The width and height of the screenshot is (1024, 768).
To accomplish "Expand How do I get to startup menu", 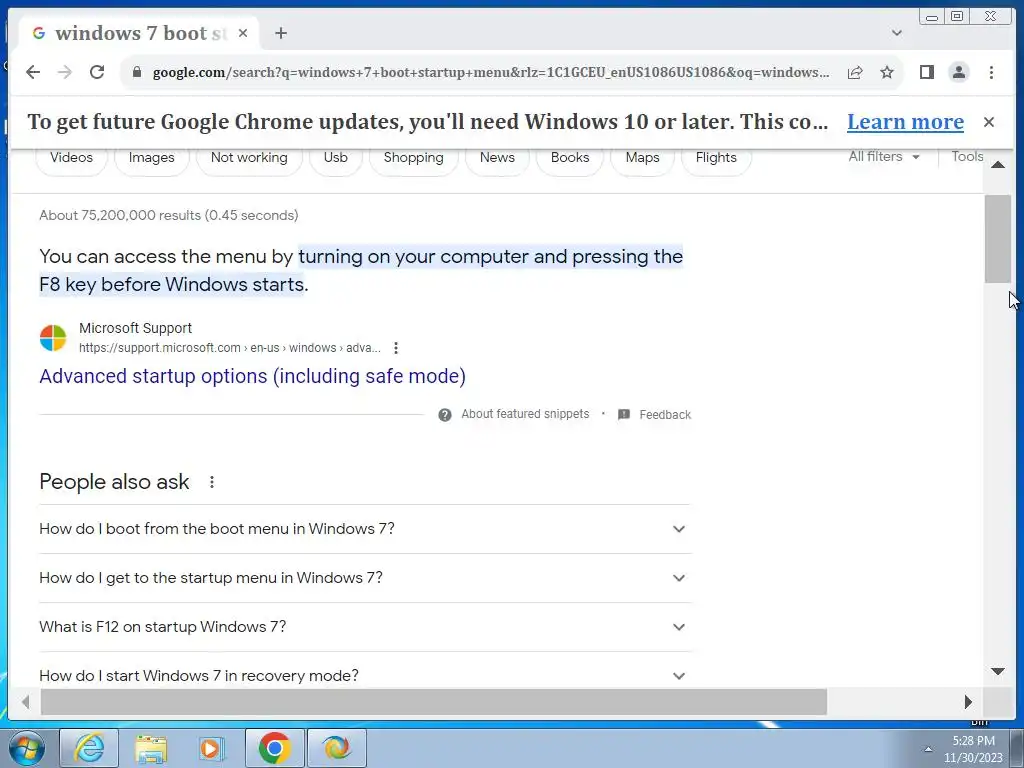I will (365, 578).
